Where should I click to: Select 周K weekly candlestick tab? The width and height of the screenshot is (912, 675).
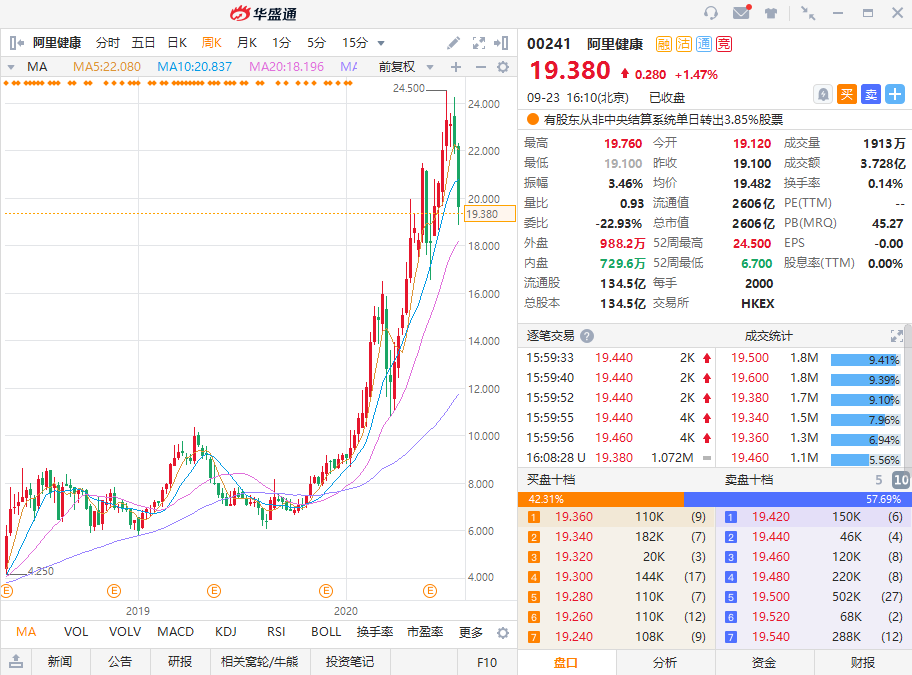click(x=212, y=42)
